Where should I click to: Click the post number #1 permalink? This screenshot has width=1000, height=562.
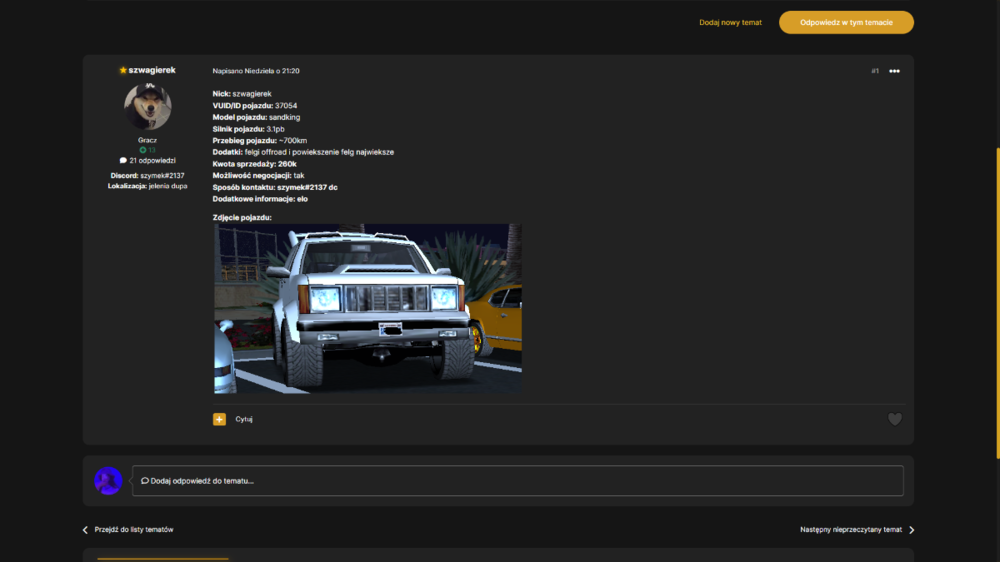[875, 71]
